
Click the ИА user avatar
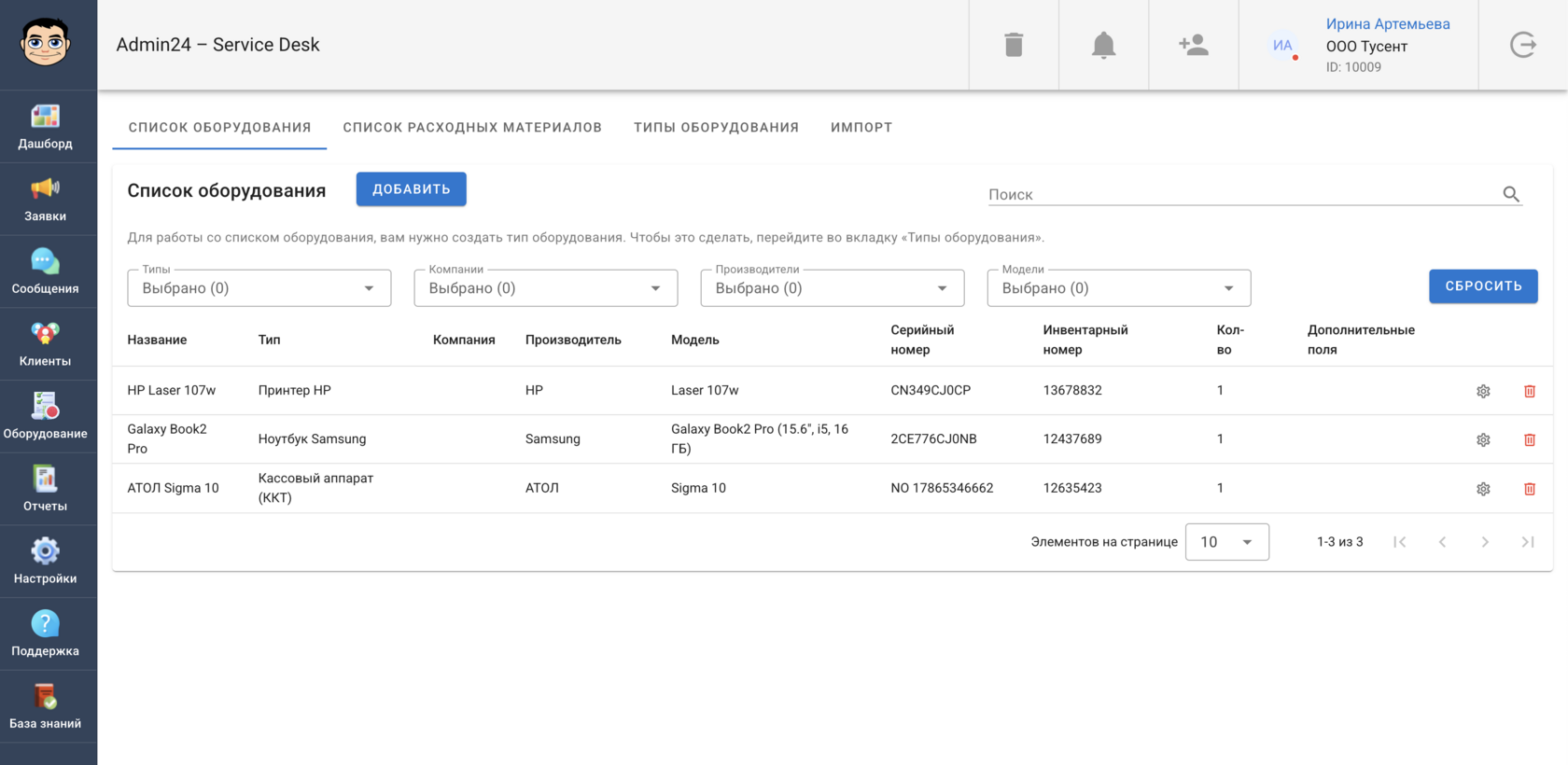(x=1283, y=45)
